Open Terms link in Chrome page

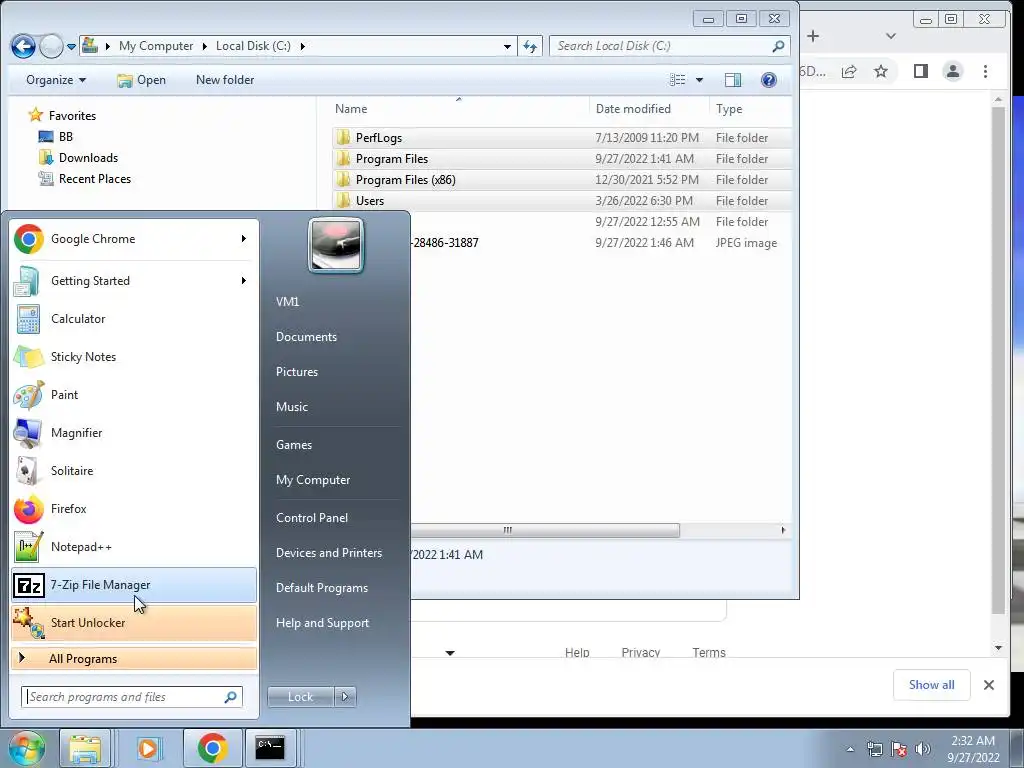pyautogui.click(x=709, y=652)
